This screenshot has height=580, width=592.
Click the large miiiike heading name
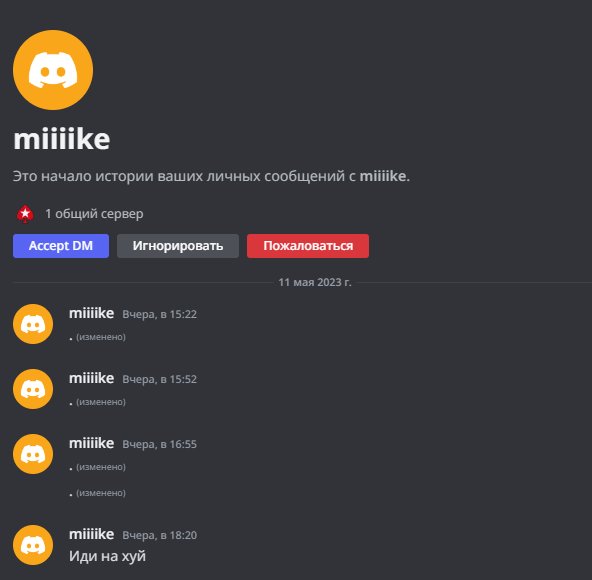[62, 139]
